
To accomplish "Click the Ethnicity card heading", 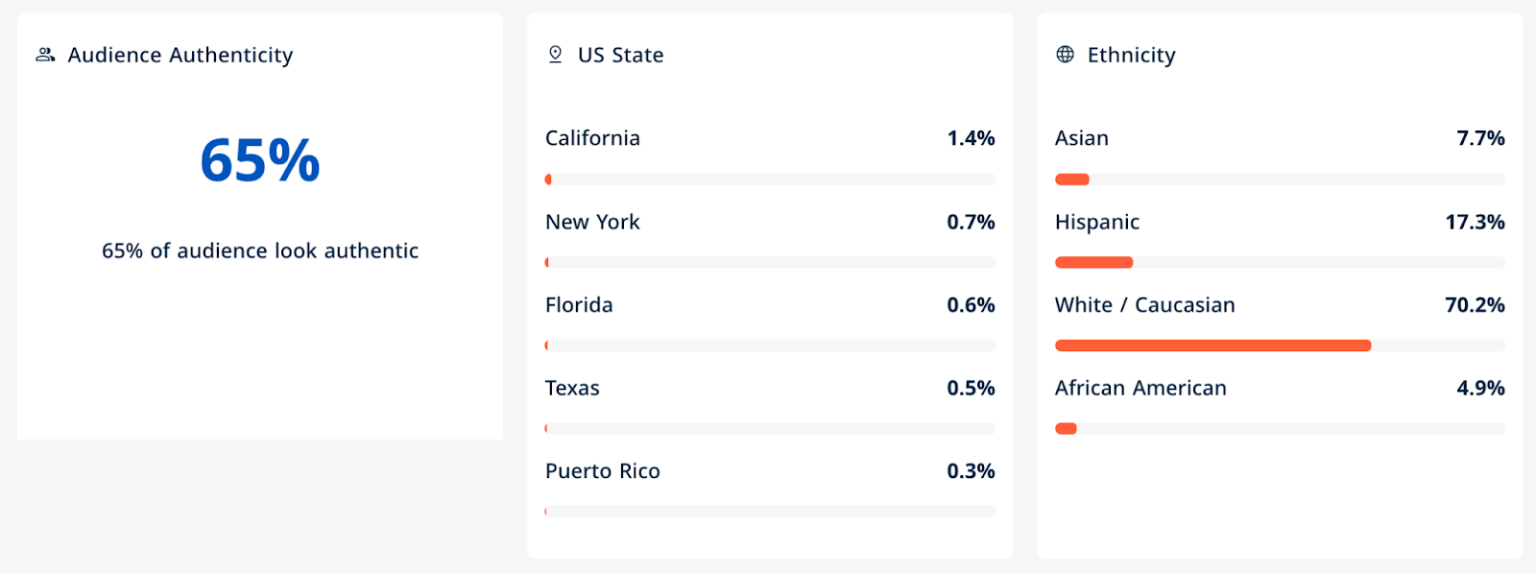I will pos(1131,55).
